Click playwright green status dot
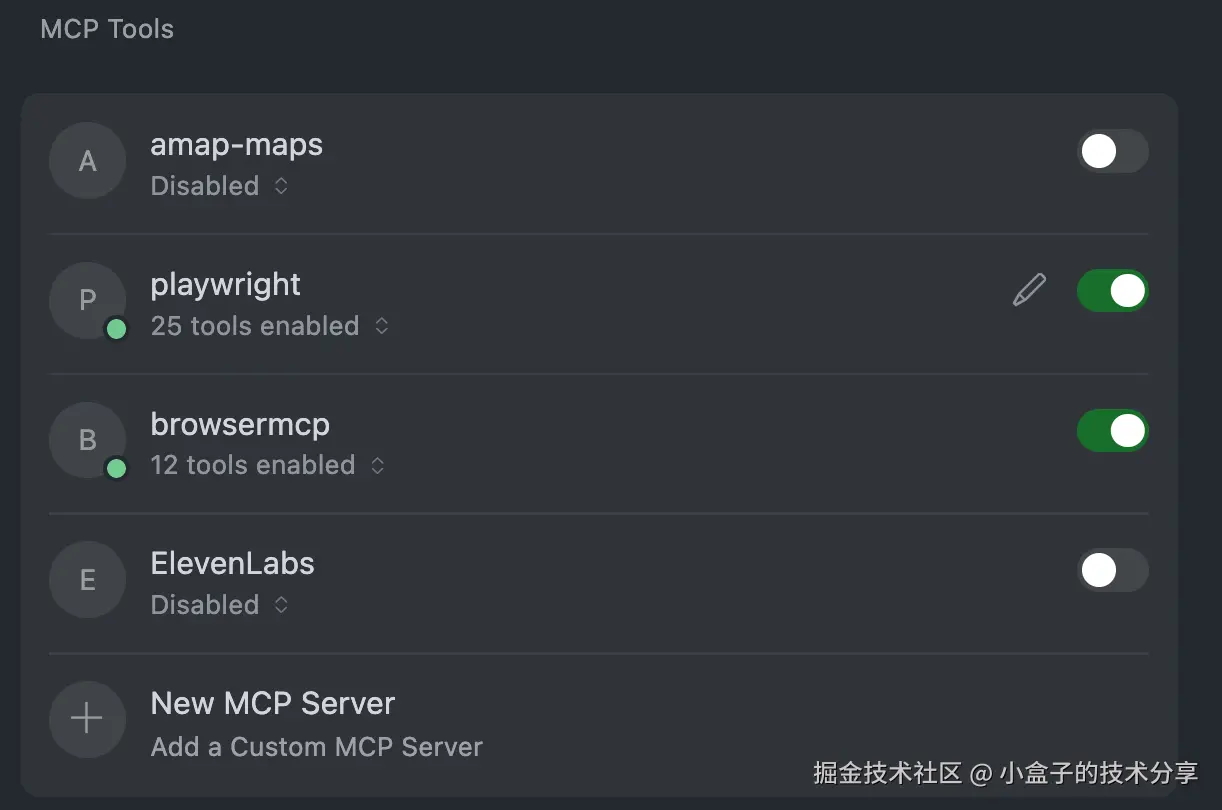This screenshot has height=810, width=1222. pos(116,329)
